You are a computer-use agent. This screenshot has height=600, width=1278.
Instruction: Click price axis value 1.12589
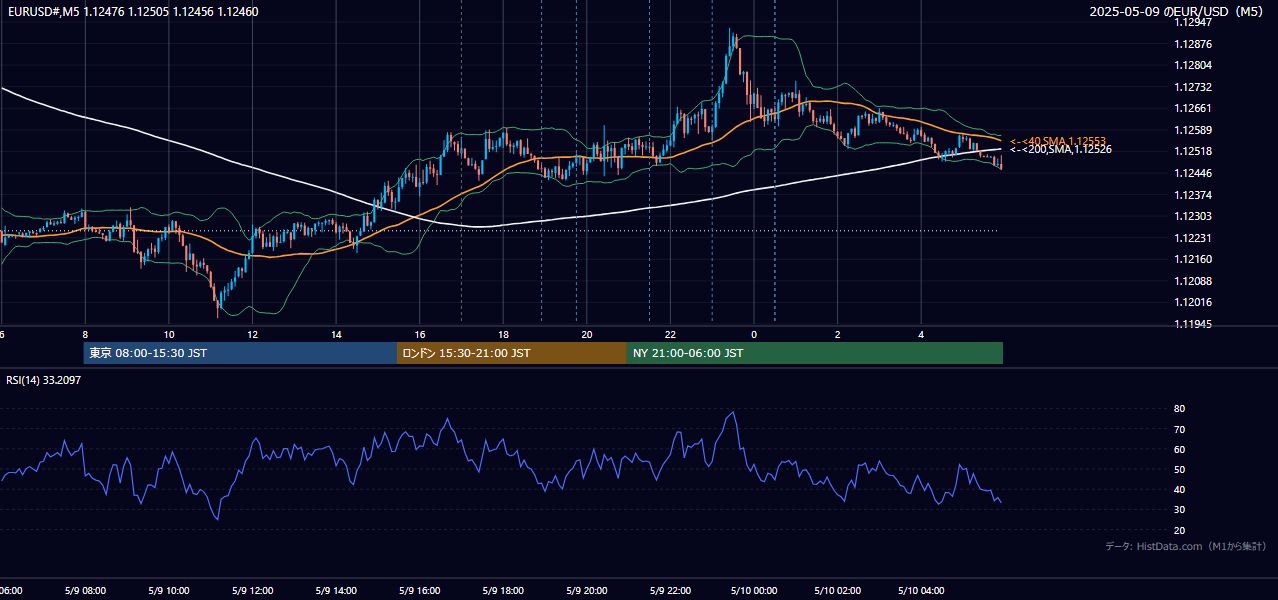[x=1192, y=130]
